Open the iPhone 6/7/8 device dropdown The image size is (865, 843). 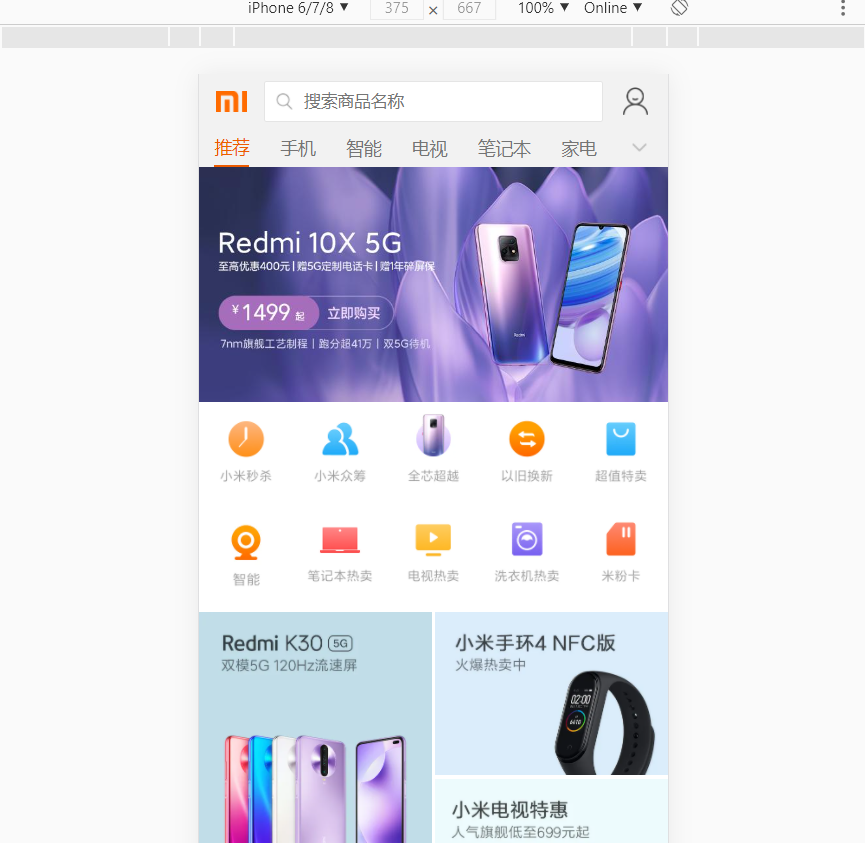click(x=298, y=8)
